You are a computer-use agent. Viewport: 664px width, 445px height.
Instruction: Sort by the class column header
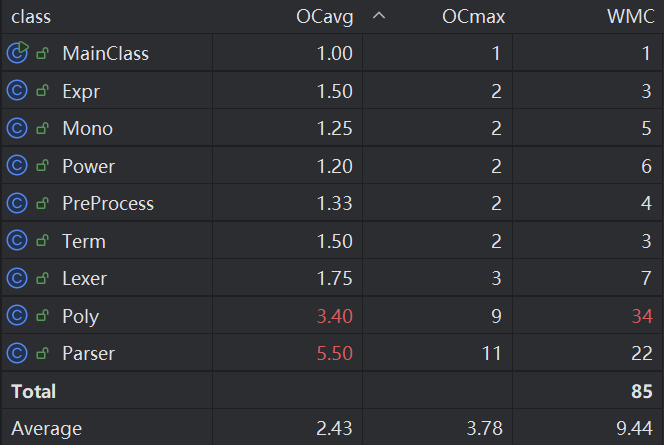click(x=31, y=17)
